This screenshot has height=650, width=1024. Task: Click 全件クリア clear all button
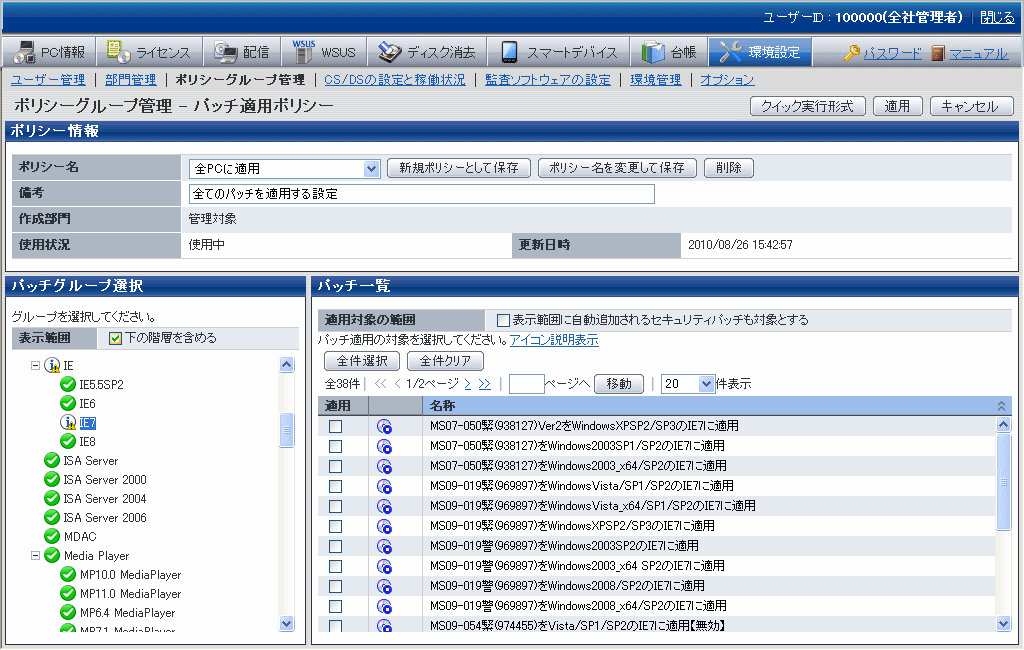(x=445, y=361)
